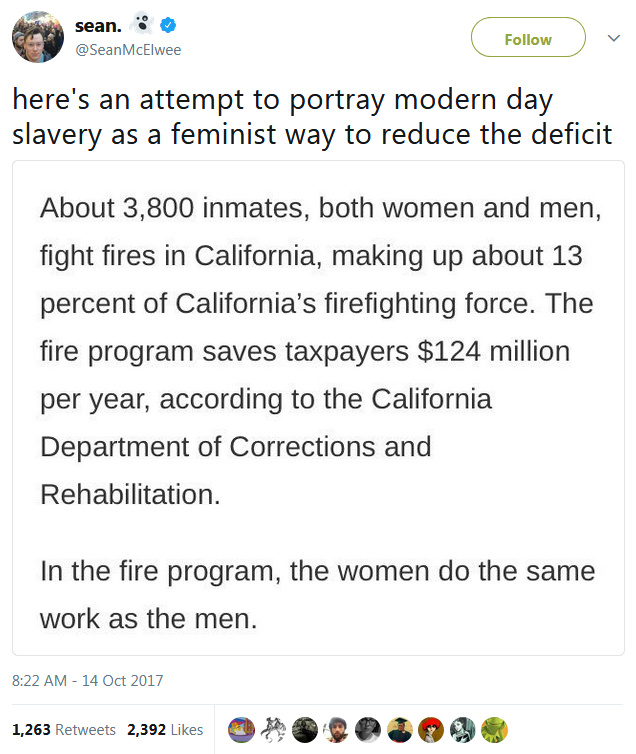Open the dark camouflage liker avatar
Screen dimensions: 636x754
[x=304, y=729]
